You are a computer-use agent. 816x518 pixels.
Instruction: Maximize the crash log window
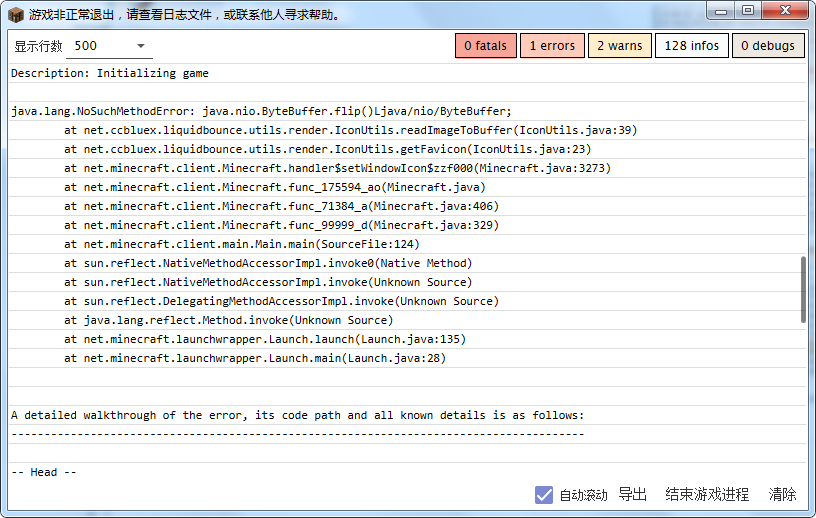pyautogui.click(x=748, y=11)
